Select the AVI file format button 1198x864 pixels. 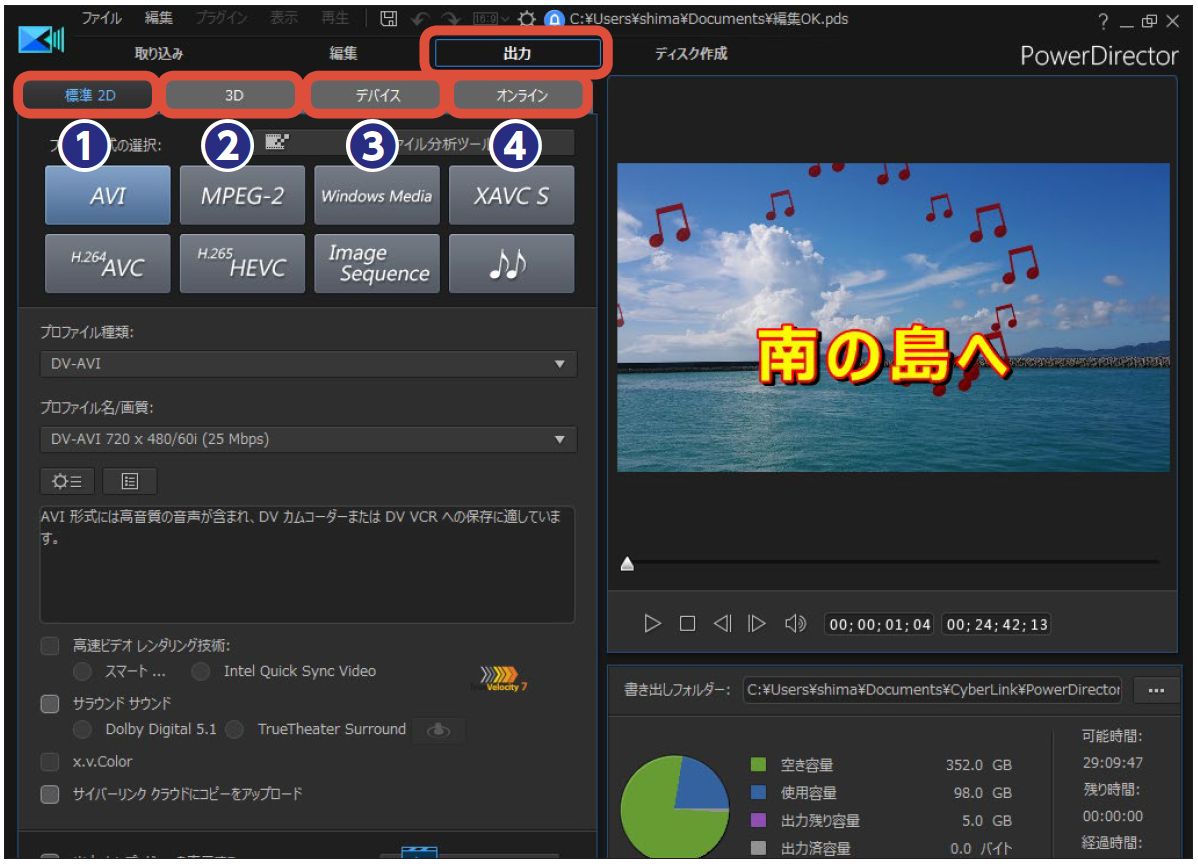108,195
